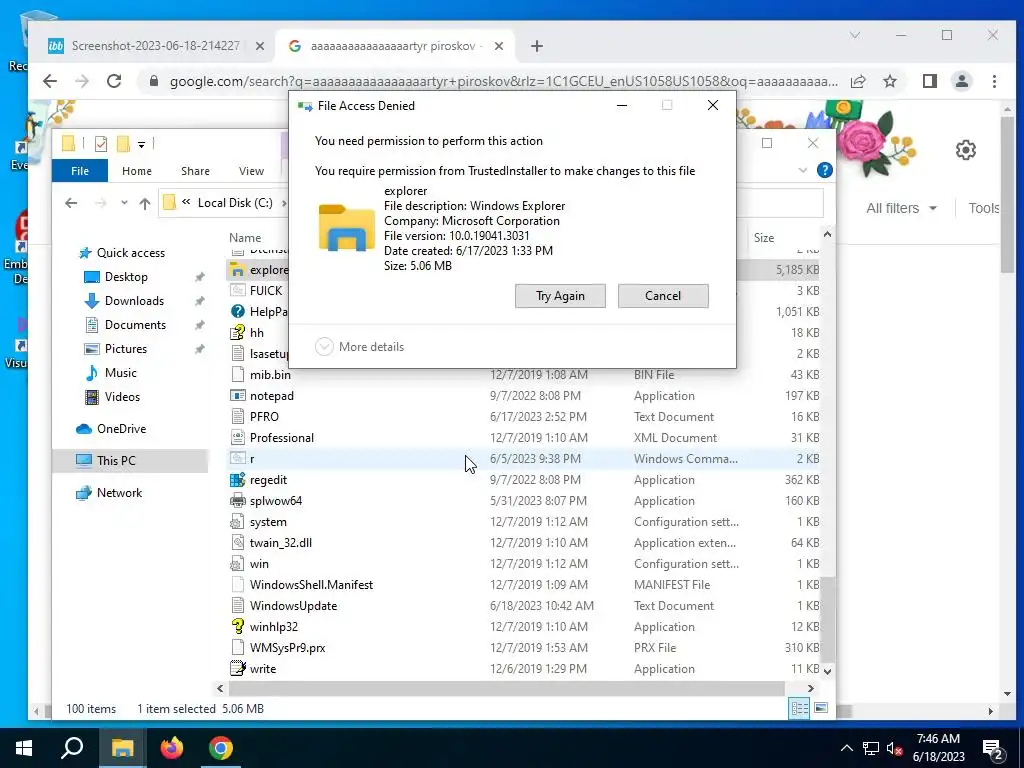Open Google settings gear icon
Screen dimensions: 1024x768
966,150
